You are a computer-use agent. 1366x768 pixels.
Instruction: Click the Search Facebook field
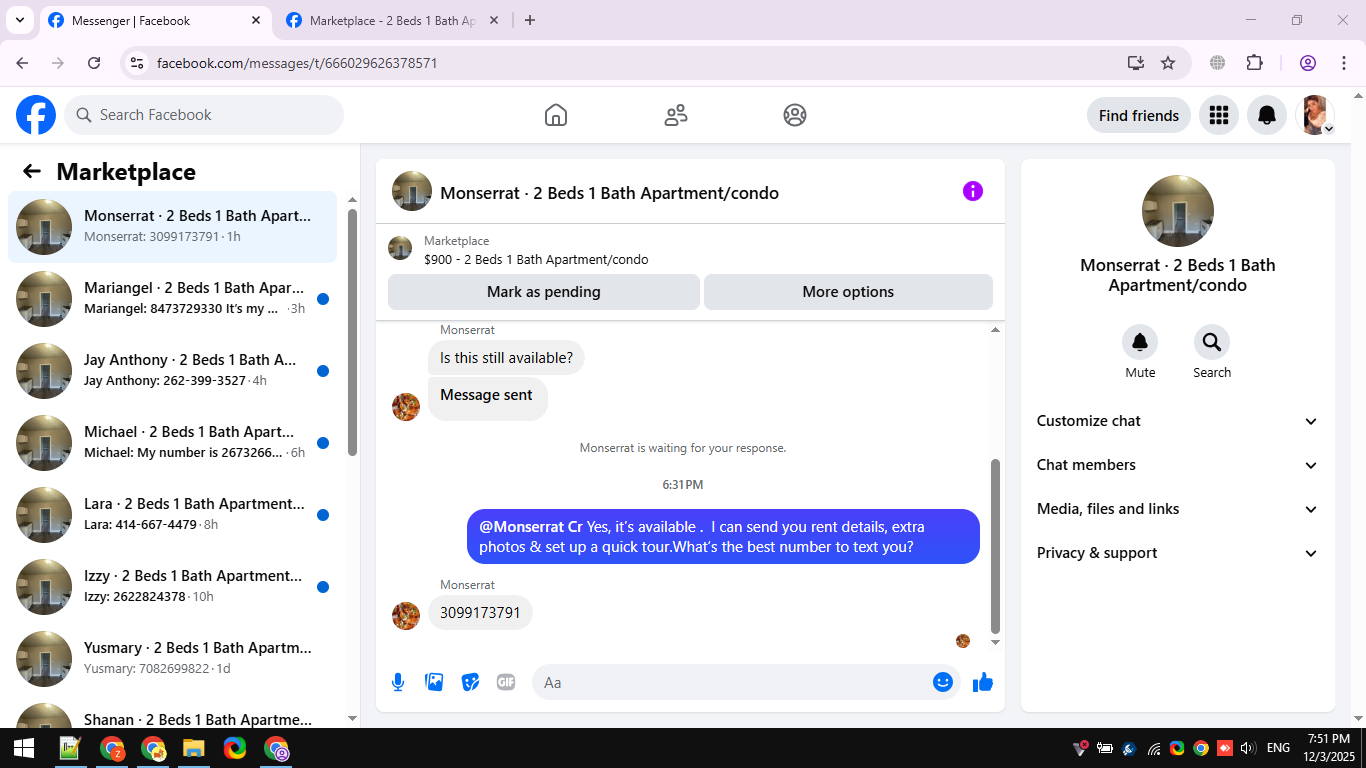204,115
